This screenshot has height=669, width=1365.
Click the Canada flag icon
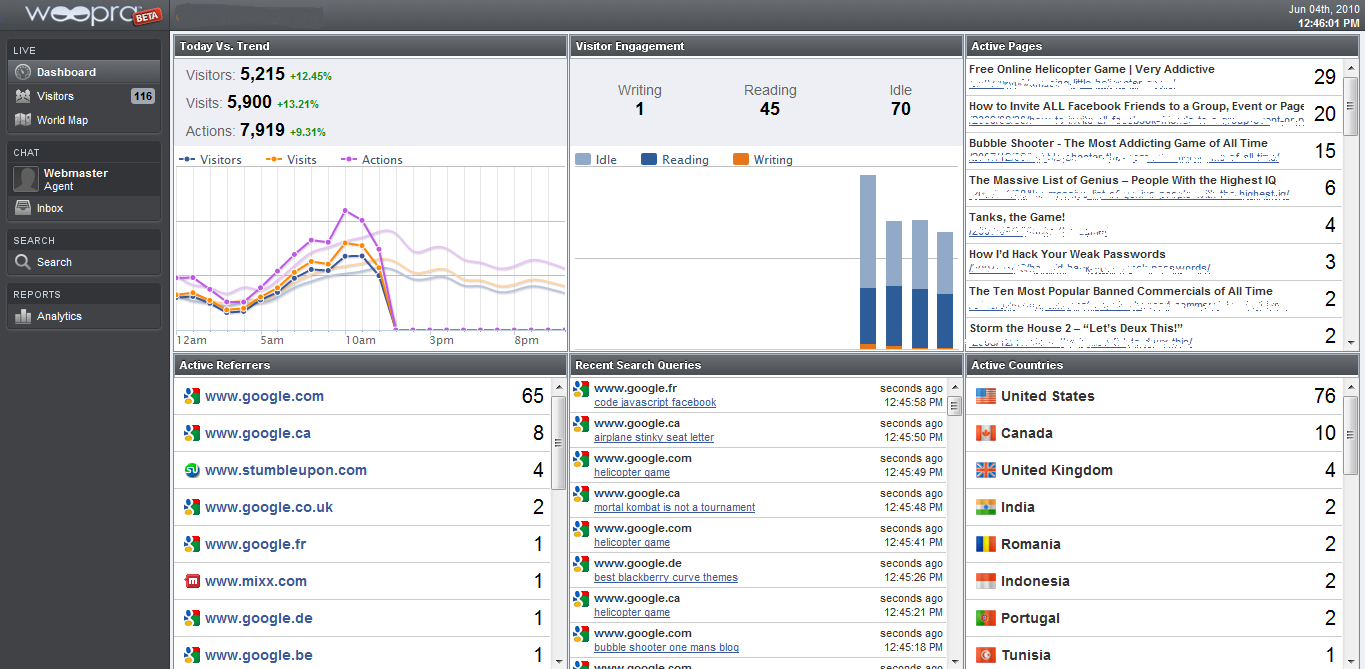click(986, 433)
